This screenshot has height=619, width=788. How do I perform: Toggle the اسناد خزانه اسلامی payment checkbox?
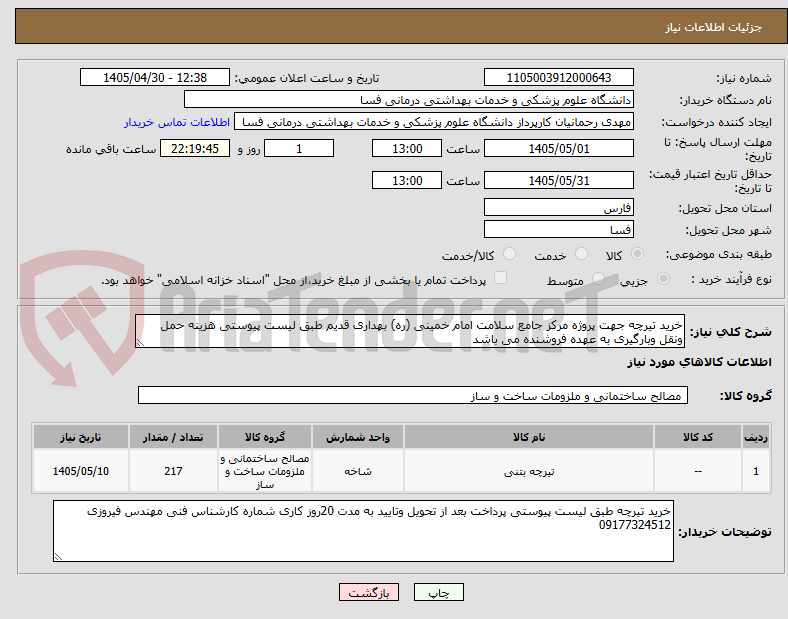(x=500, y=278)
